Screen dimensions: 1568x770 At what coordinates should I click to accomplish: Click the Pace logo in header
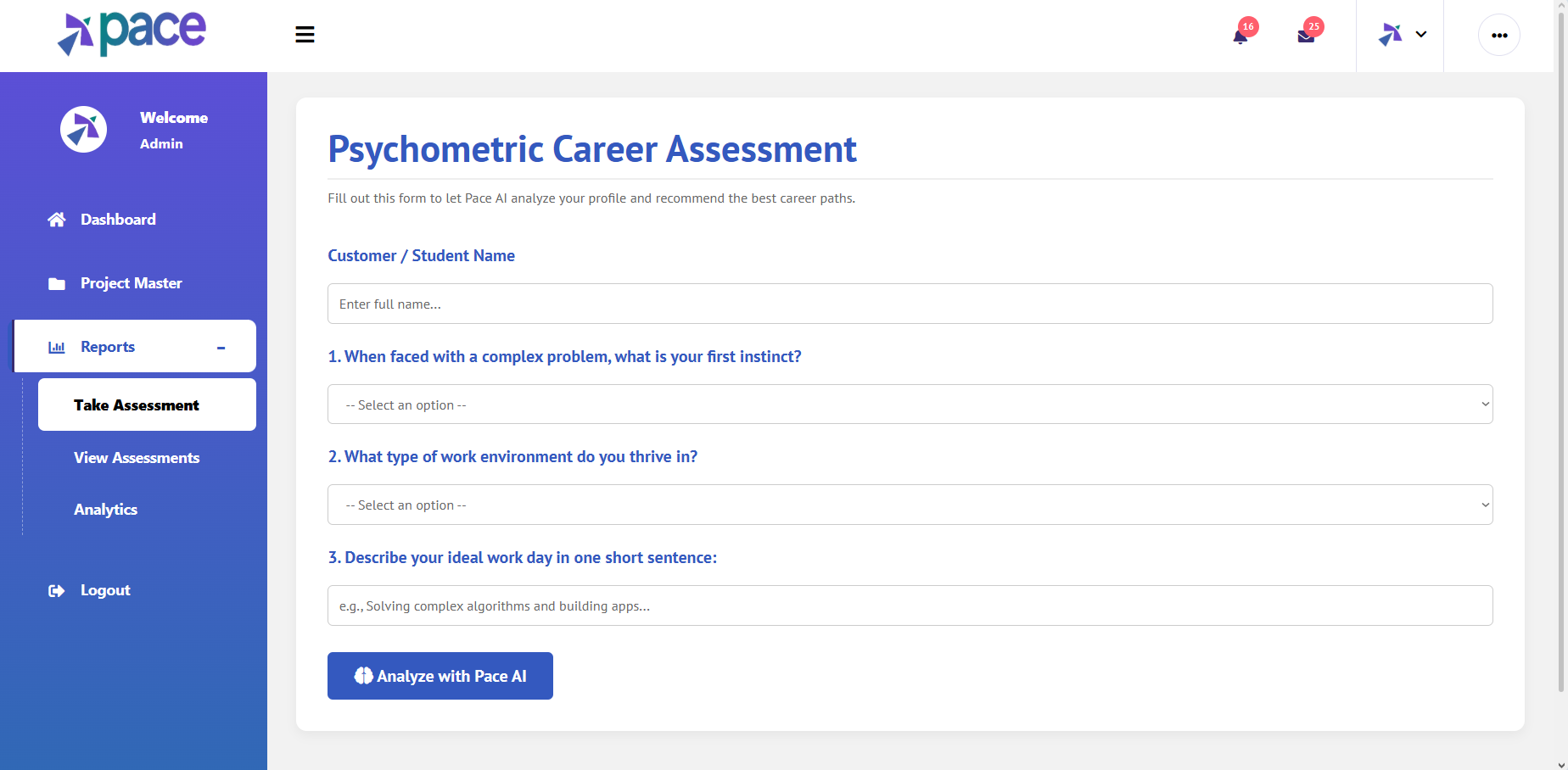tap(132, 34)
